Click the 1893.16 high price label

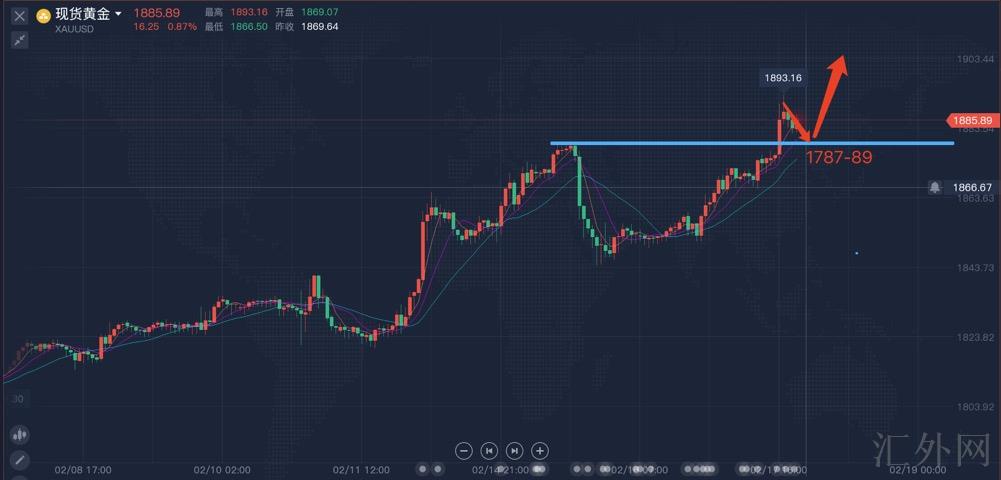point(782,77)
